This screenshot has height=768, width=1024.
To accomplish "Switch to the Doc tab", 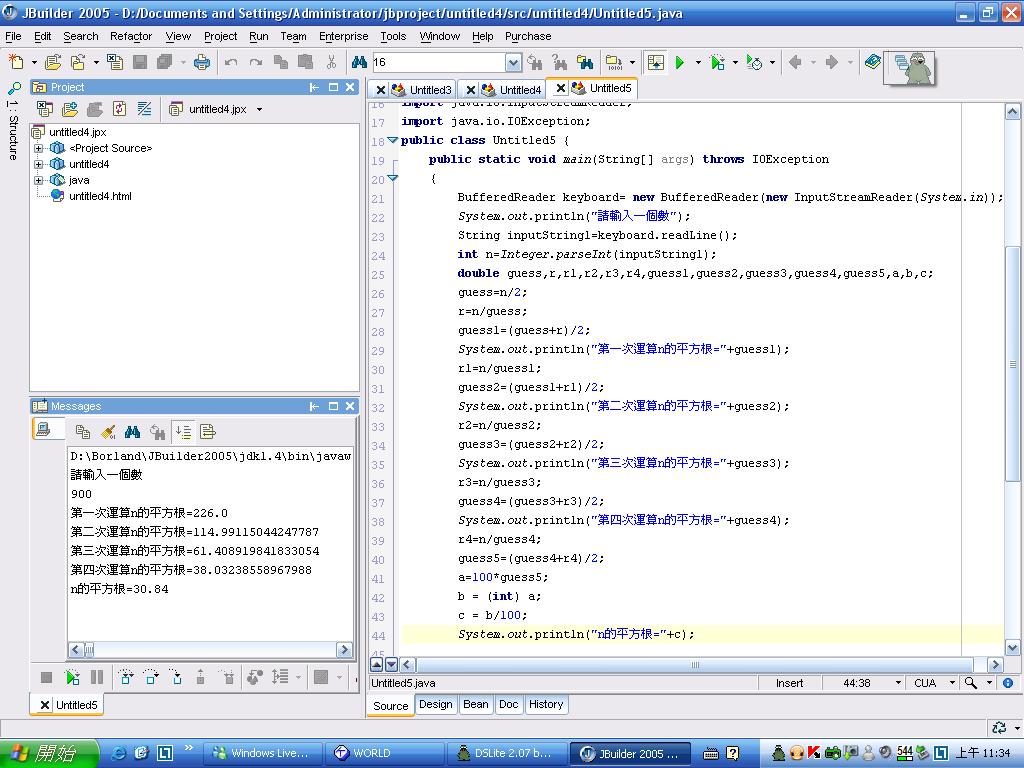I will point(508,705).
